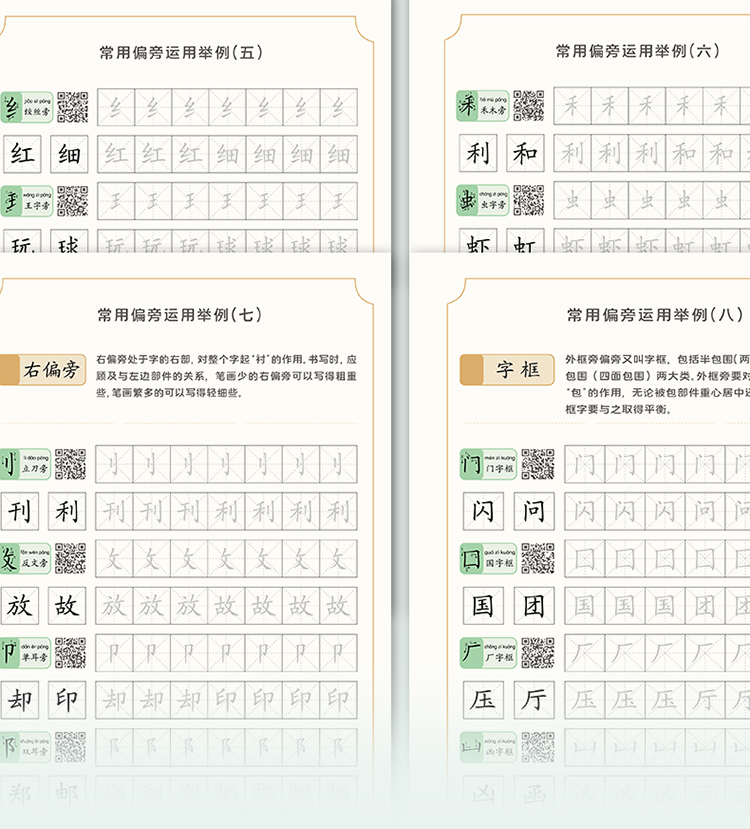Screen dimensions: 750x829
Task: Select the bold example character 压
Action: (483, 700)
